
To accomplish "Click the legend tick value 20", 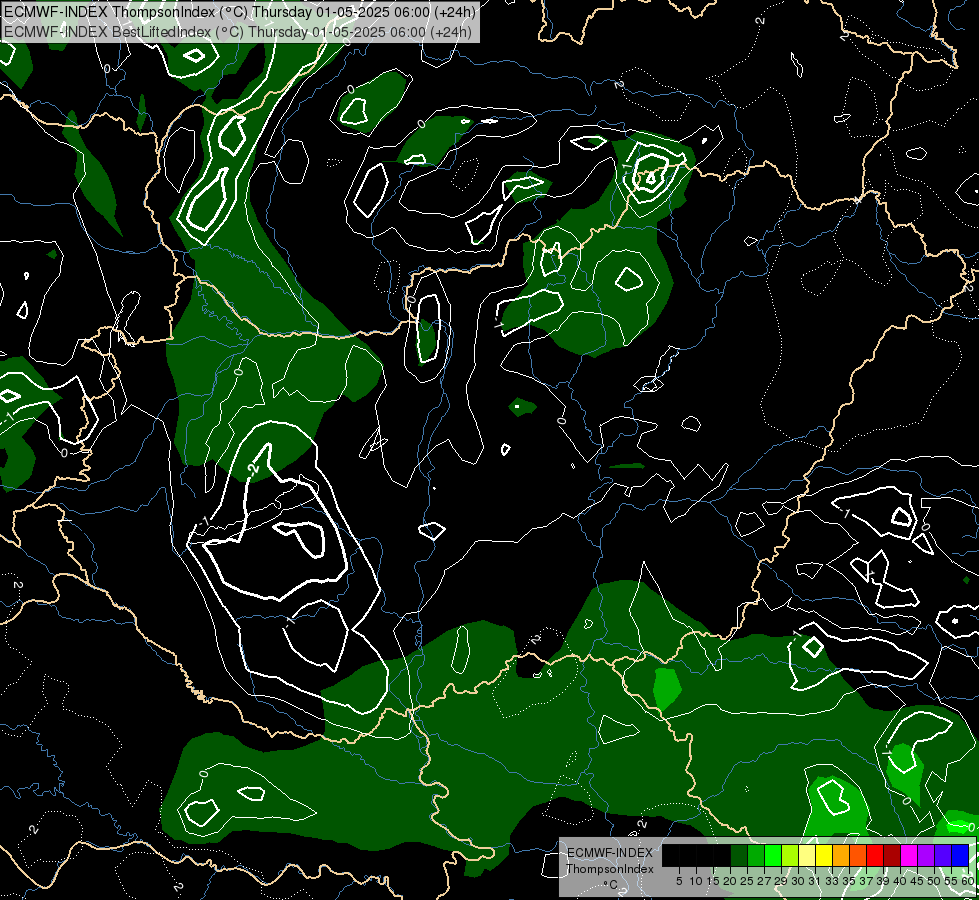I will (729, 881).
